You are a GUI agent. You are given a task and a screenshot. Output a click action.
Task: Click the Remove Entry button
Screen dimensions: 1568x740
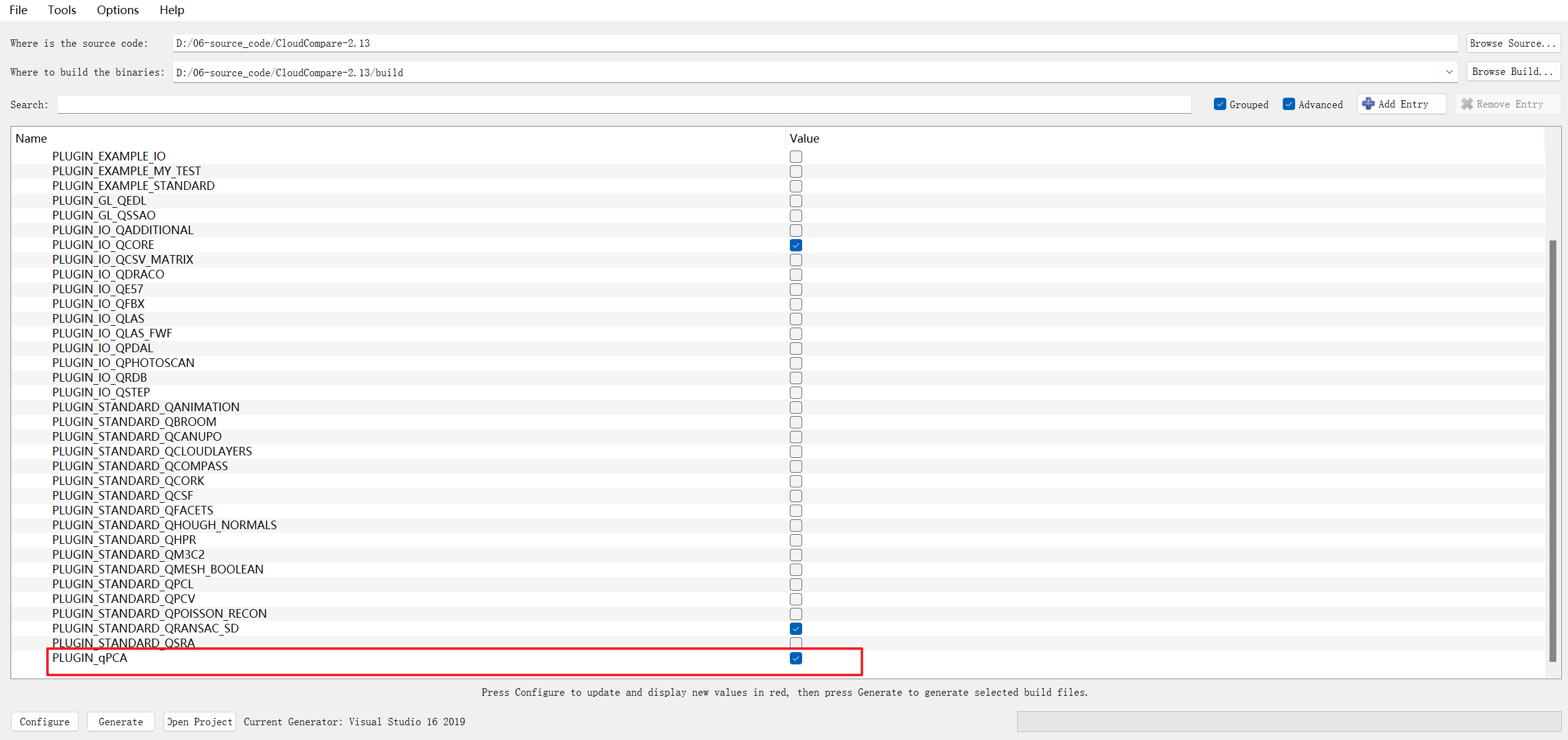coord(1508,104)
